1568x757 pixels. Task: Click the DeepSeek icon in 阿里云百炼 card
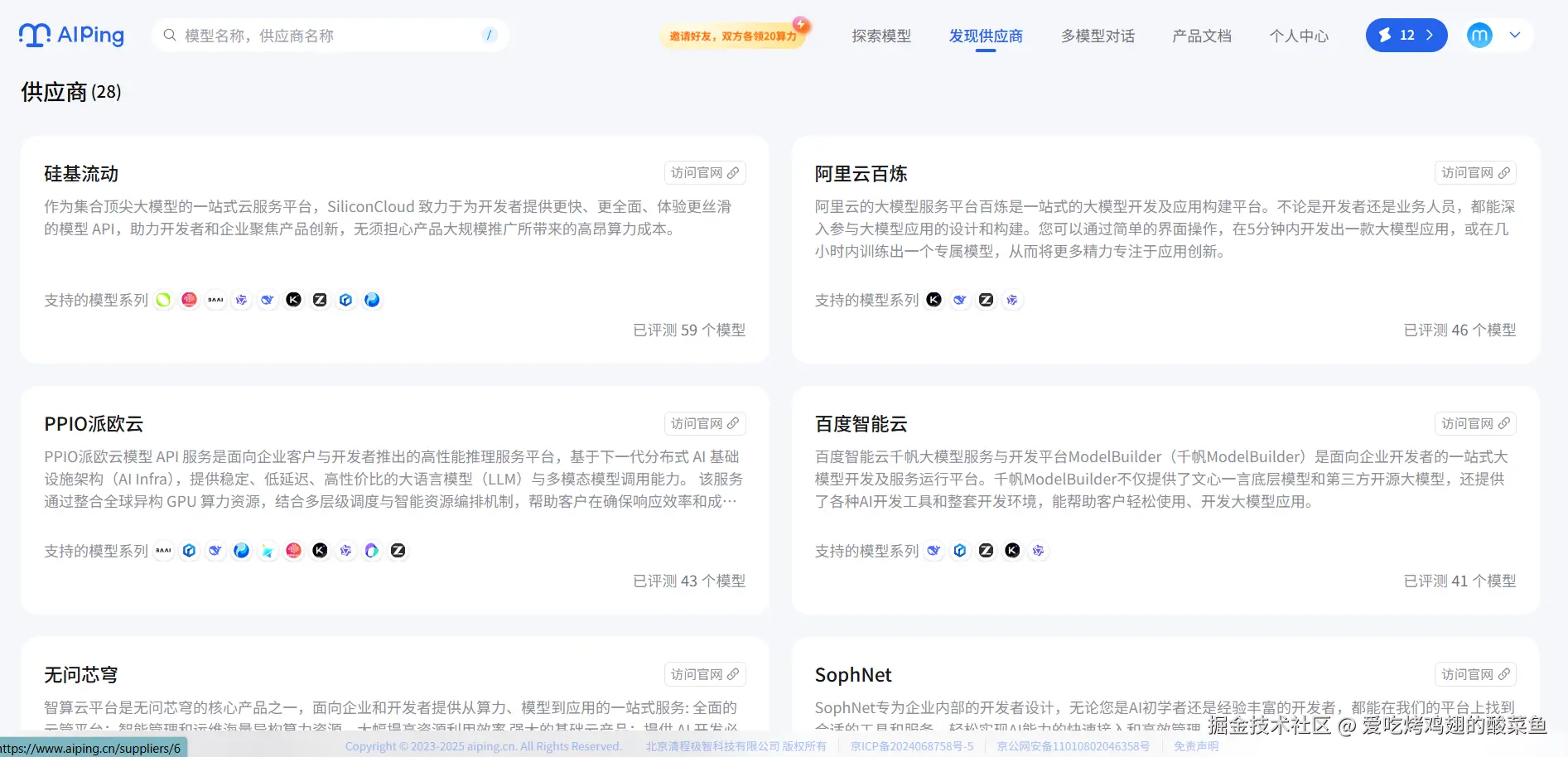(x=960, y=300)
